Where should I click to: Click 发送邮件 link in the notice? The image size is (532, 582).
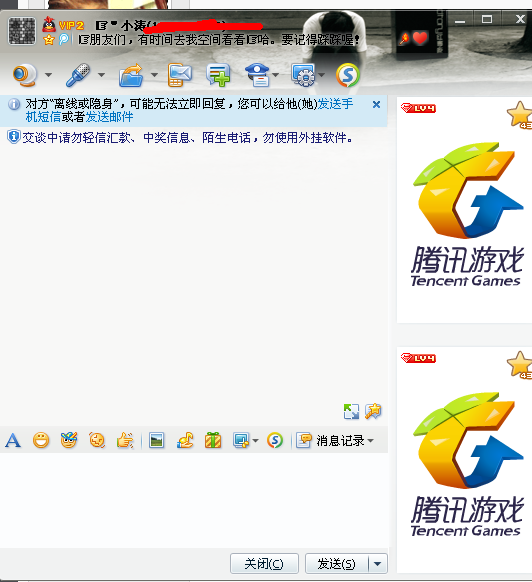pyautogui.click(x=109, y=117)
